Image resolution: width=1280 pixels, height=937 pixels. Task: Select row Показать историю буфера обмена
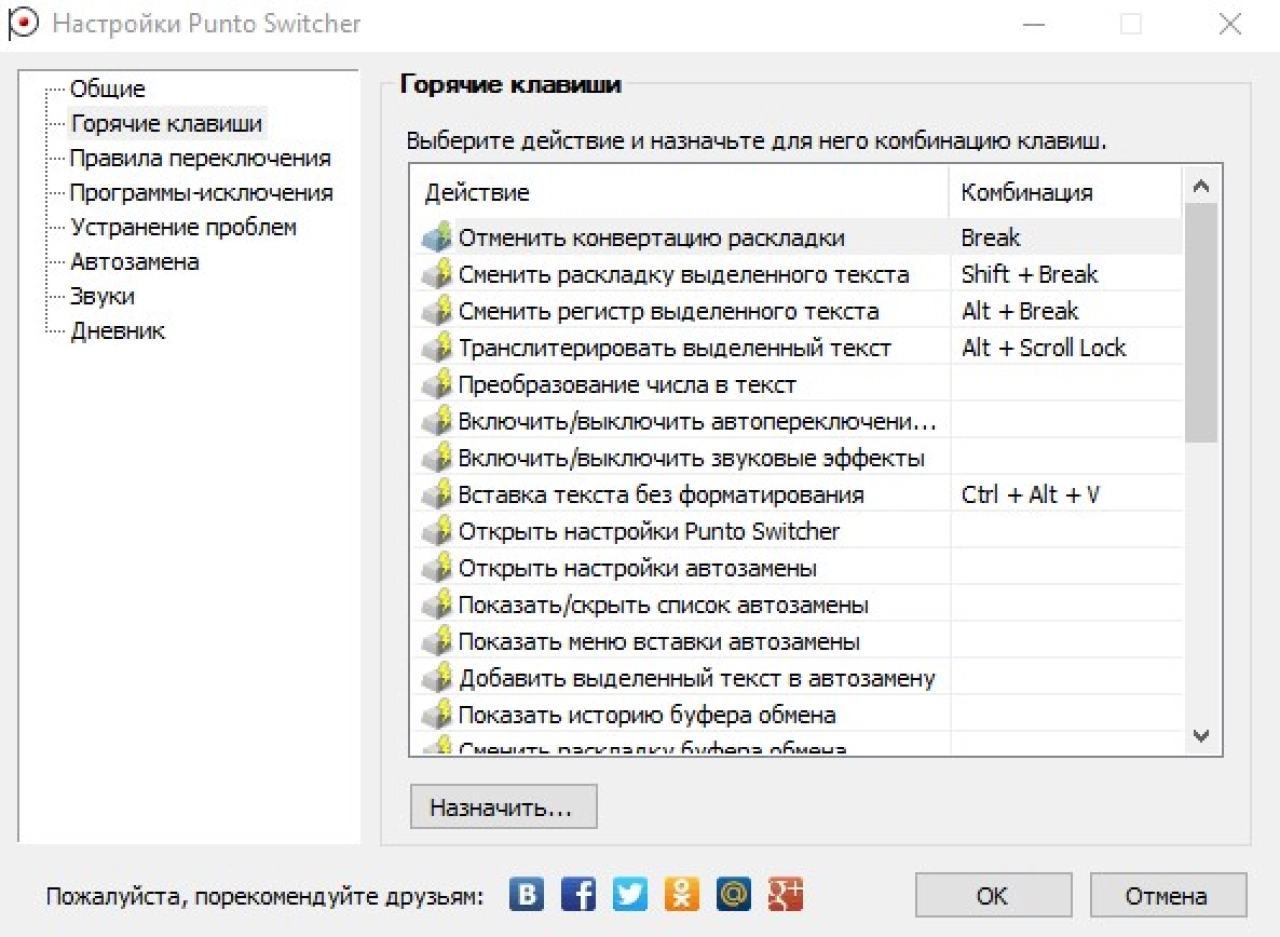coord(796,715)
